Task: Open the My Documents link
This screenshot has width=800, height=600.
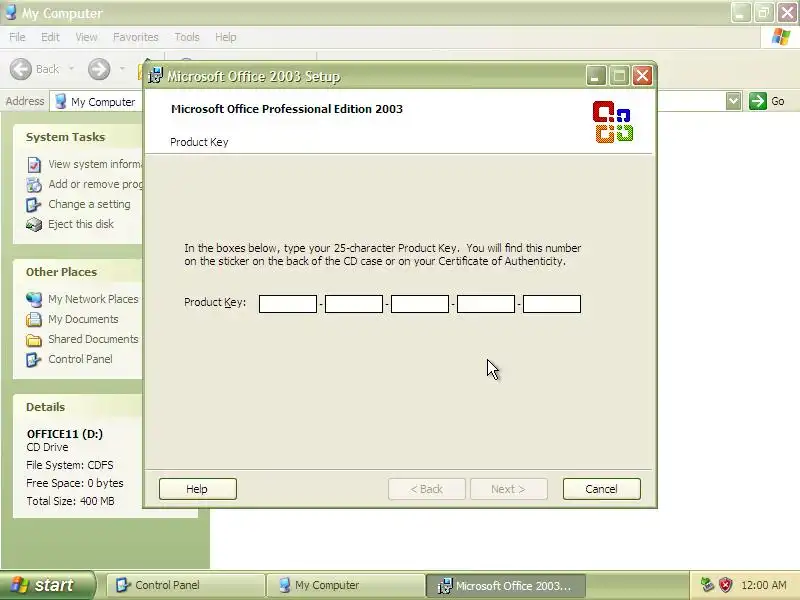Action: point(83,319)
